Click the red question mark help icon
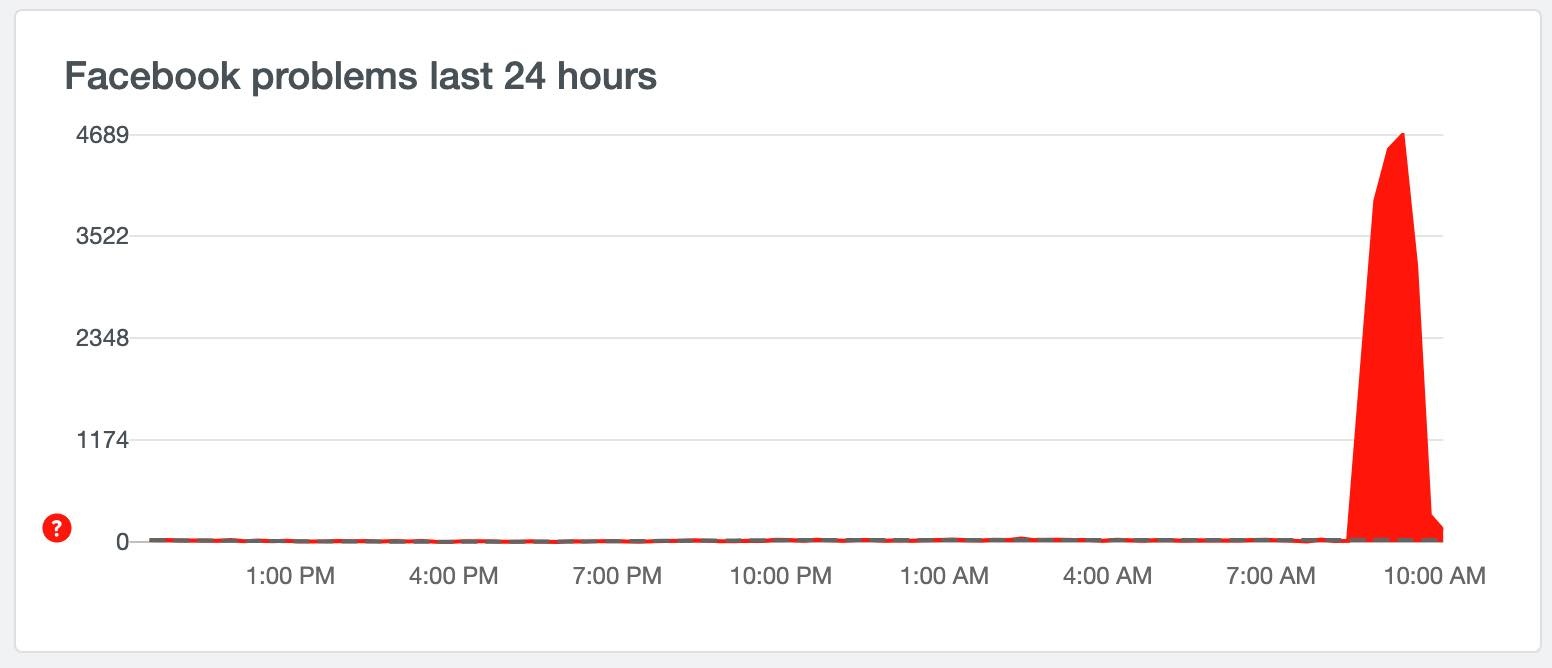The height and width of the screenshot is (668, 1552). tap(57, 528)
